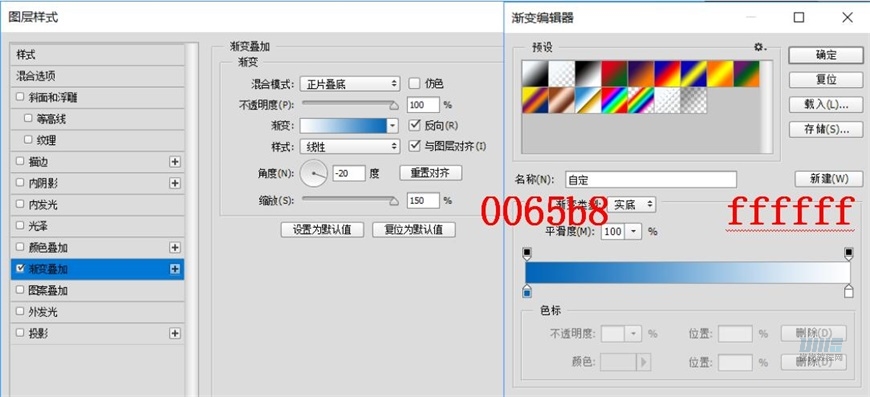The image size is (870, 397).
Task: Uncheck the 渐变叠加 checkbox
Action: click(x=21, y=269)
